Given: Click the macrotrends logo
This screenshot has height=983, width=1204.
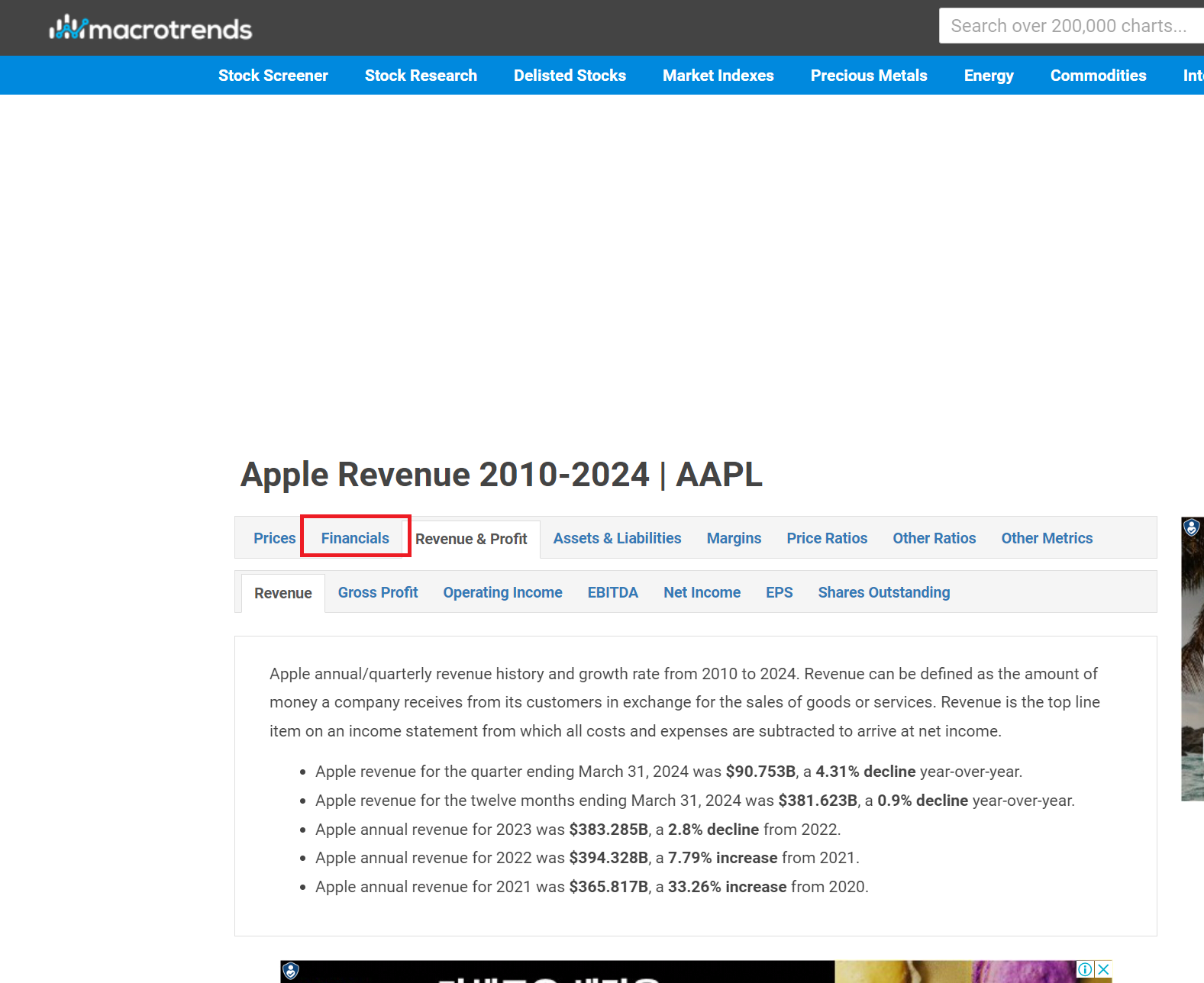Looking at the screenshot, I should pyautogui.click(x=150, y=28).
